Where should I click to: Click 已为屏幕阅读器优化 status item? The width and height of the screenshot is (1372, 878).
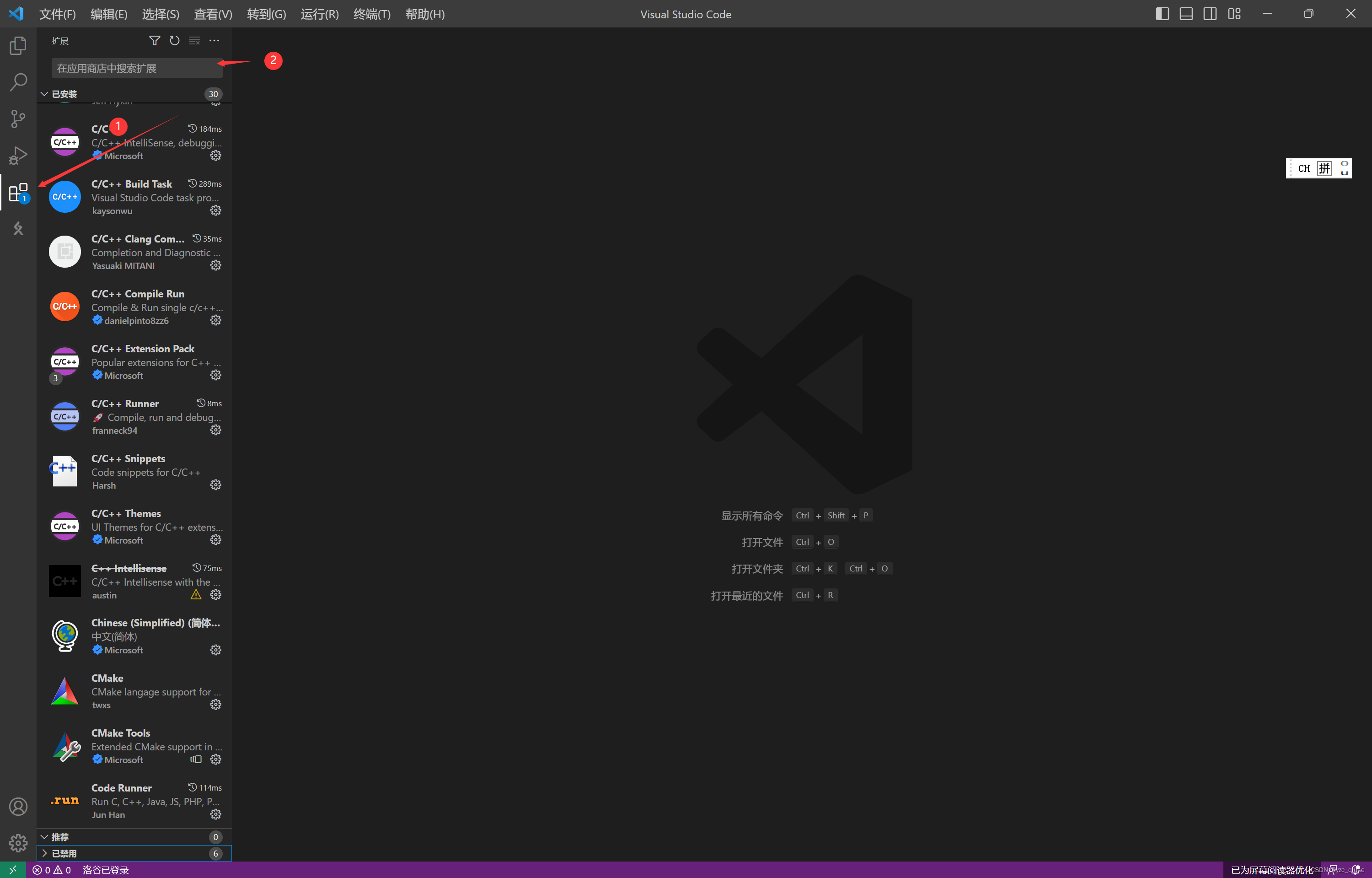click(1272, 870)
